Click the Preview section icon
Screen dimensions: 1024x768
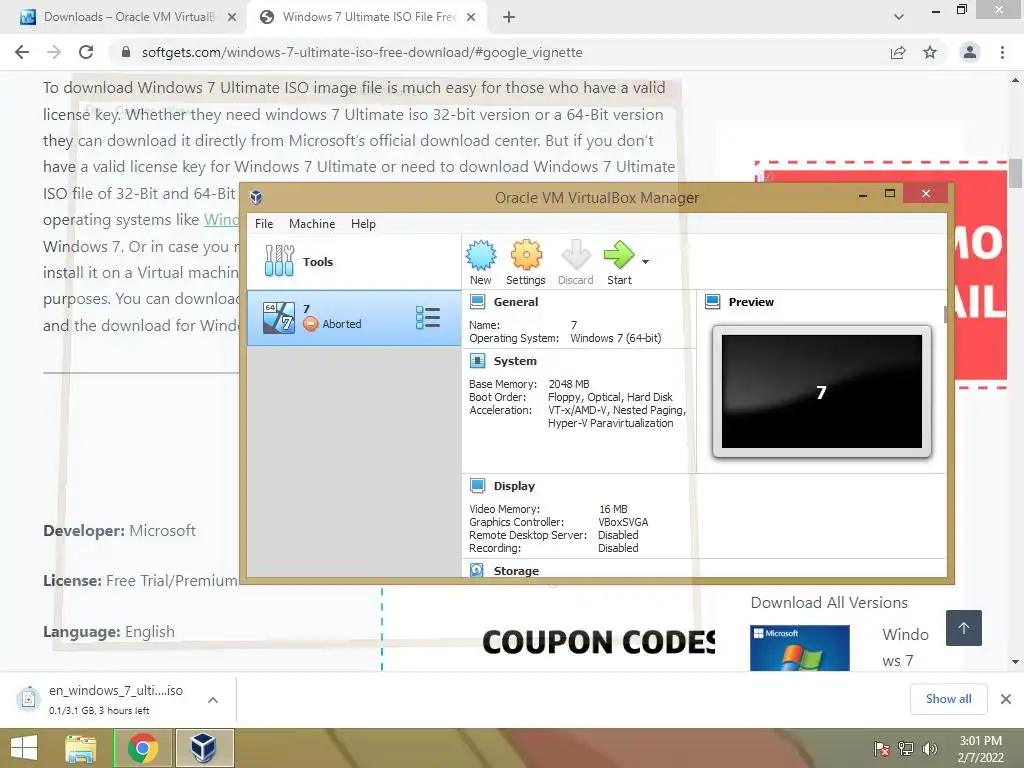point(712,302)
